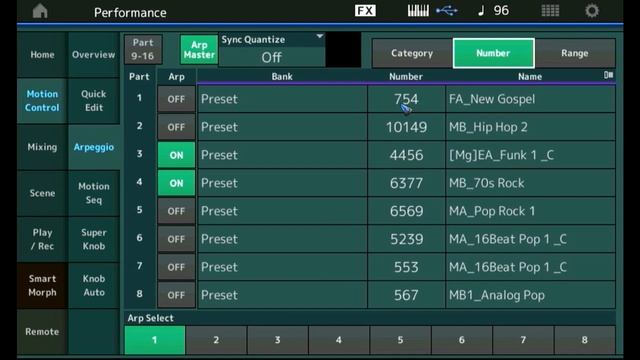
Task: Select Arp Select 3
Action: tap(278, 340)
